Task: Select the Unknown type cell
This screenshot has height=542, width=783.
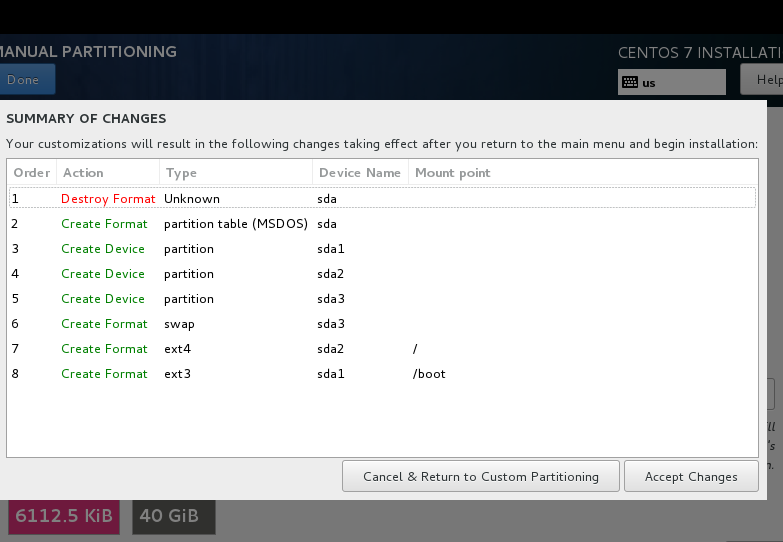Action: click(192, 199)
